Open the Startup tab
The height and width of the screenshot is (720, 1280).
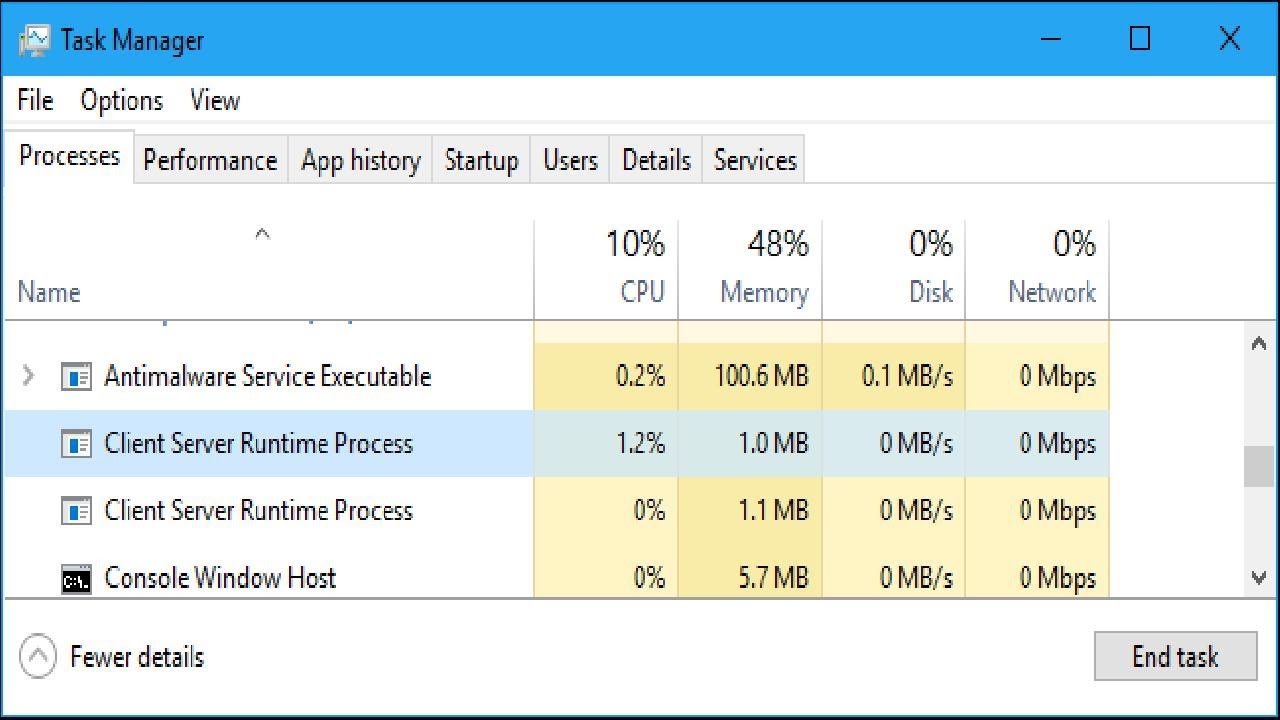[x=481, y=159]
